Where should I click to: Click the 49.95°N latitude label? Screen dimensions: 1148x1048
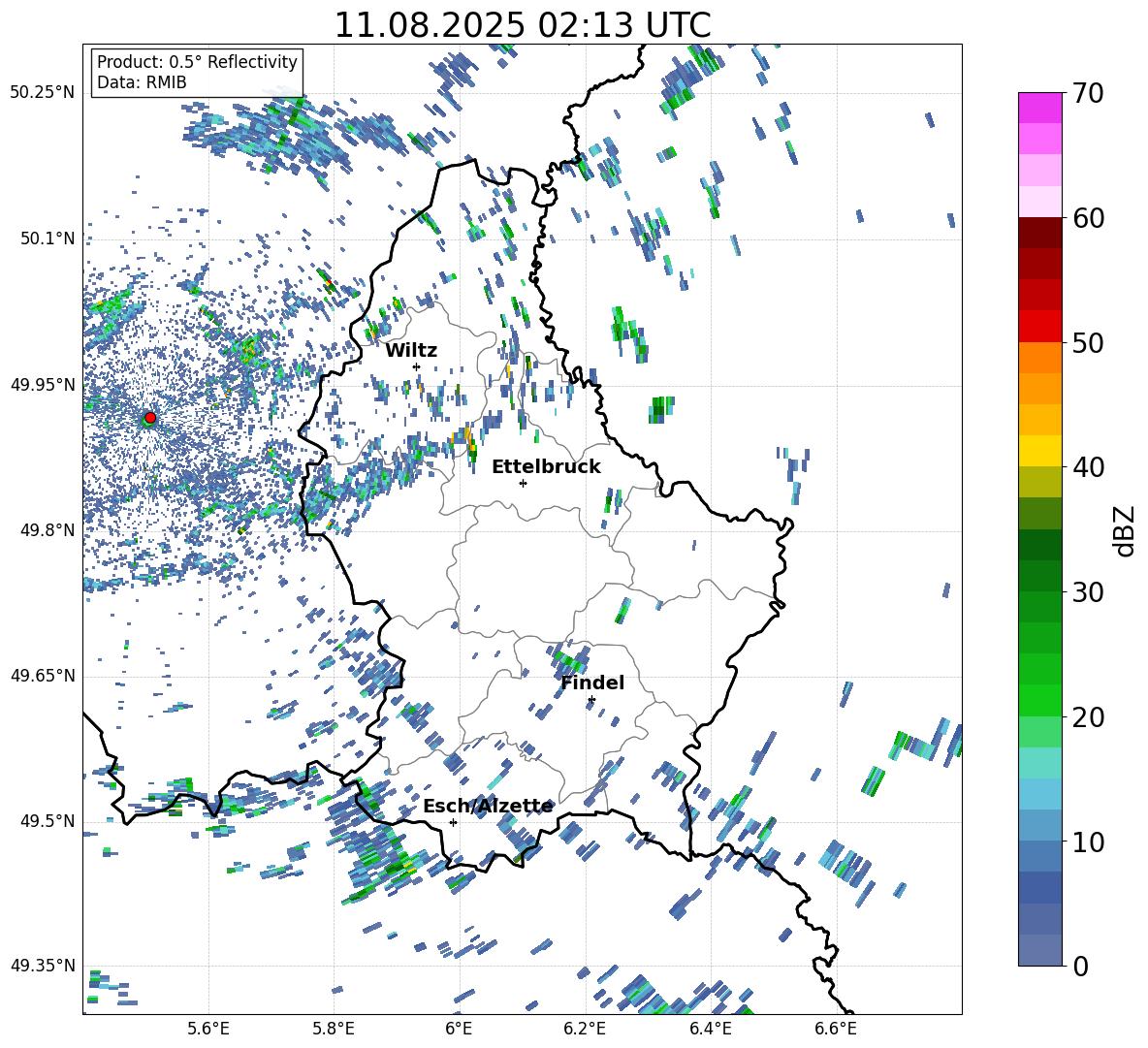[43, 384]
